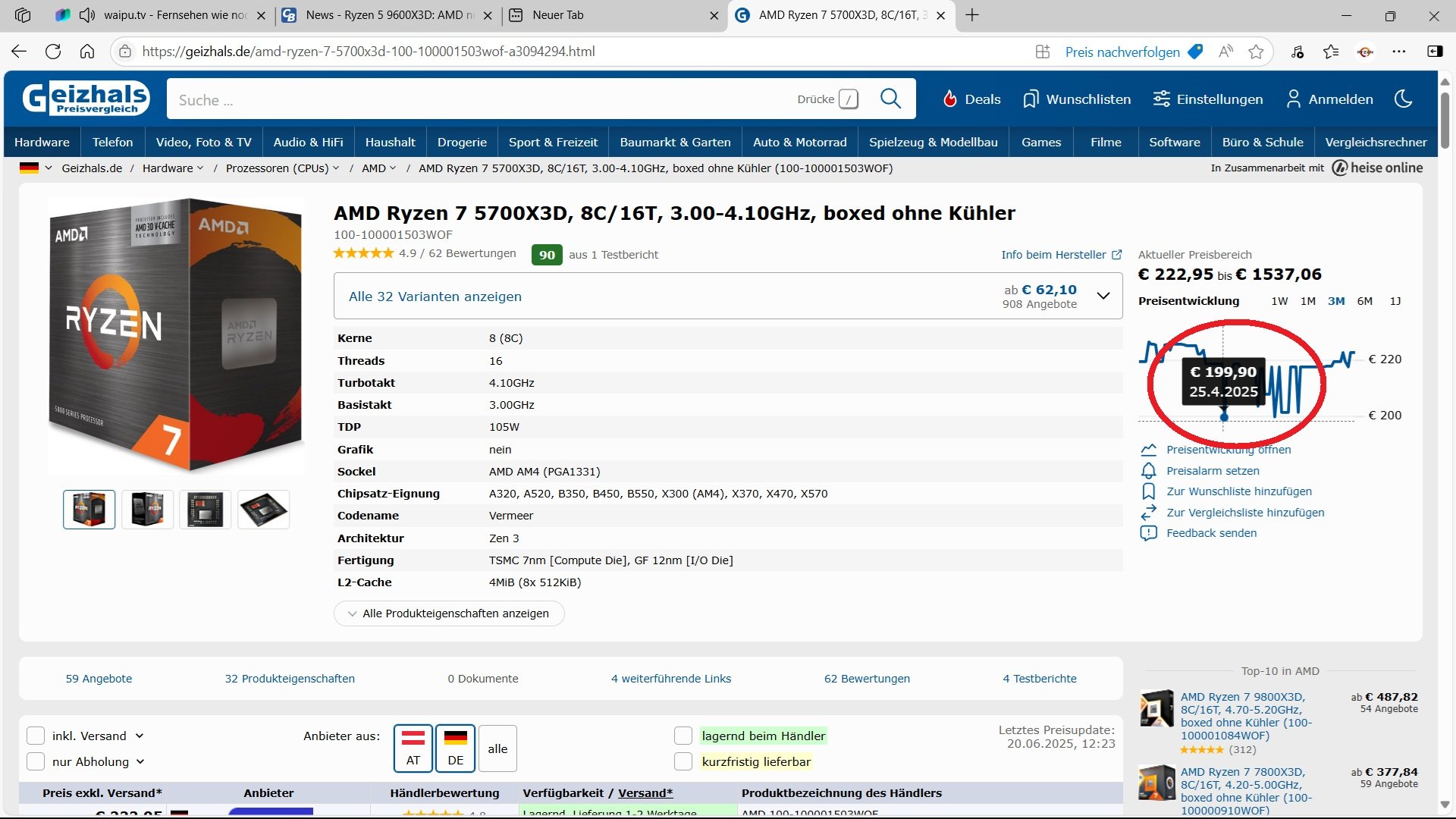Reload the page
Viewport: 1456px width, 819px height.
pyautogui.click(x=53, y=52)
